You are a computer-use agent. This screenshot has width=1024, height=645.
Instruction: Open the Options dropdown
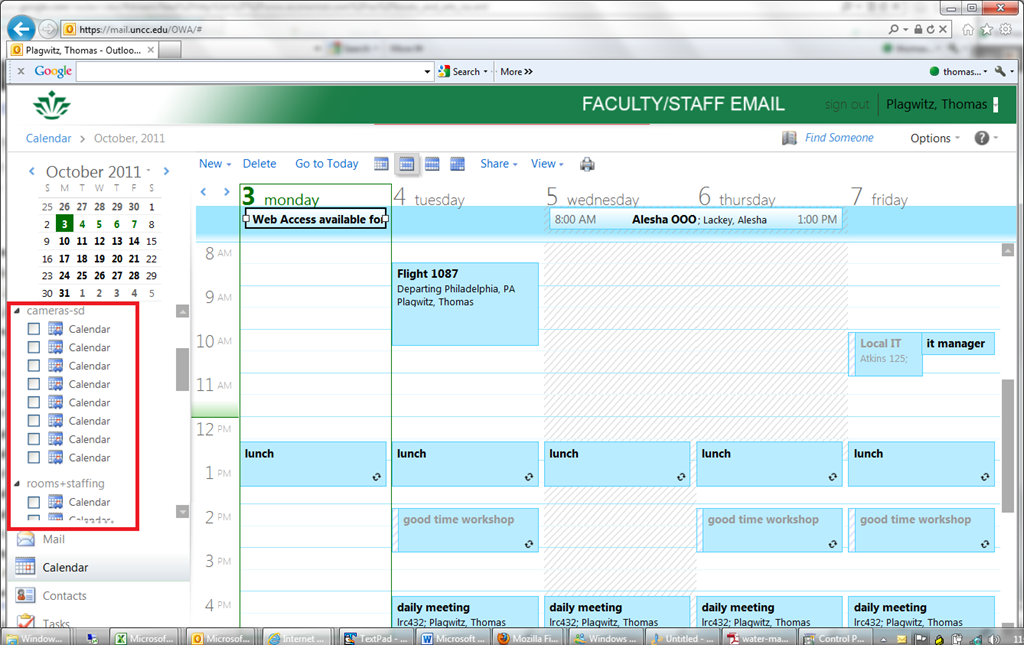pyautogui.click(x=934, y=138)
